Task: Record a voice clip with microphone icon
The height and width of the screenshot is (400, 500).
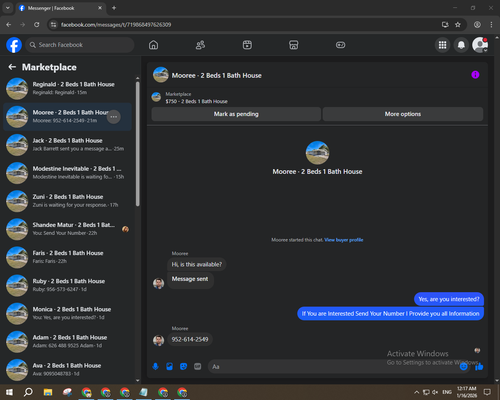Action: coord(155,367)
